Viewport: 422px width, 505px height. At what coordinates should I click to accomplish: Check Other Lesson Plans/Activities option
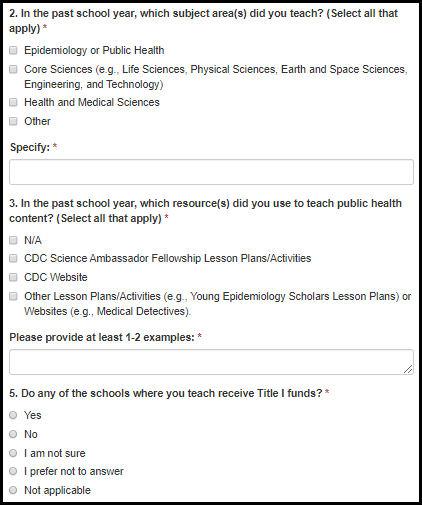13,296
